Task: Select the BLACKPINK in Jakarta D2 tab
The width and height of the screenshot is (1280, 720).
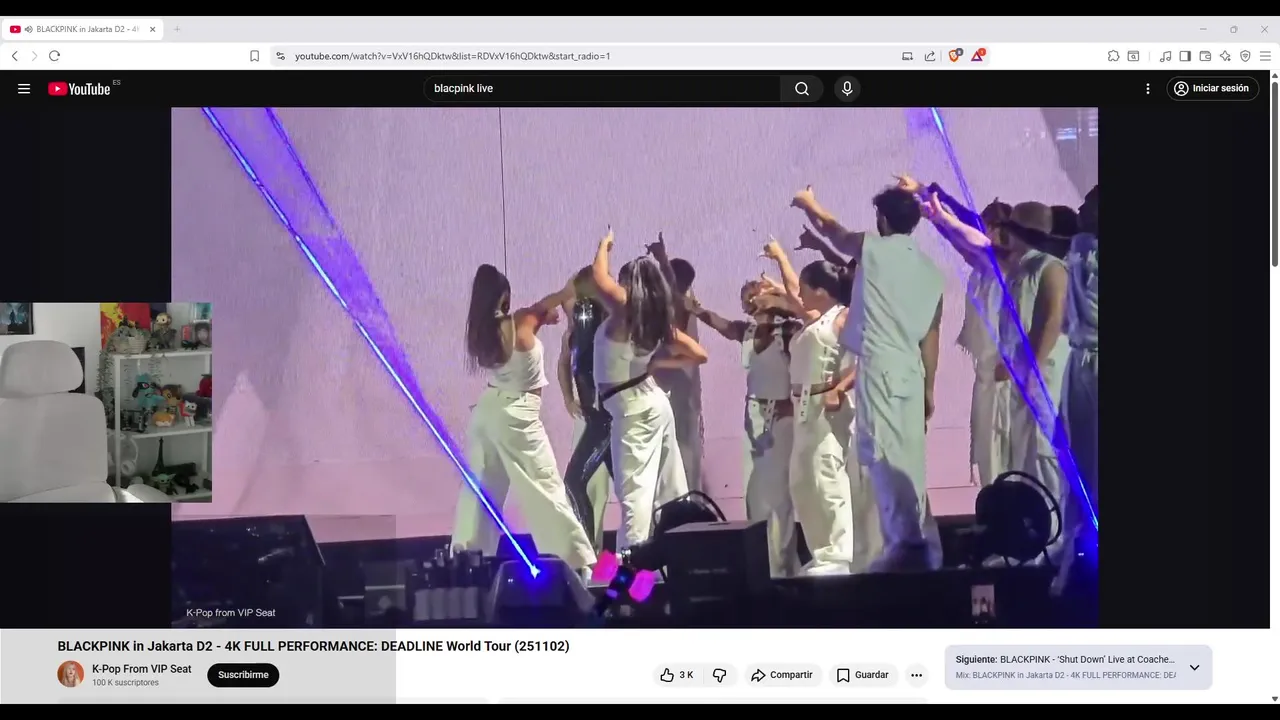Action: 82,29
